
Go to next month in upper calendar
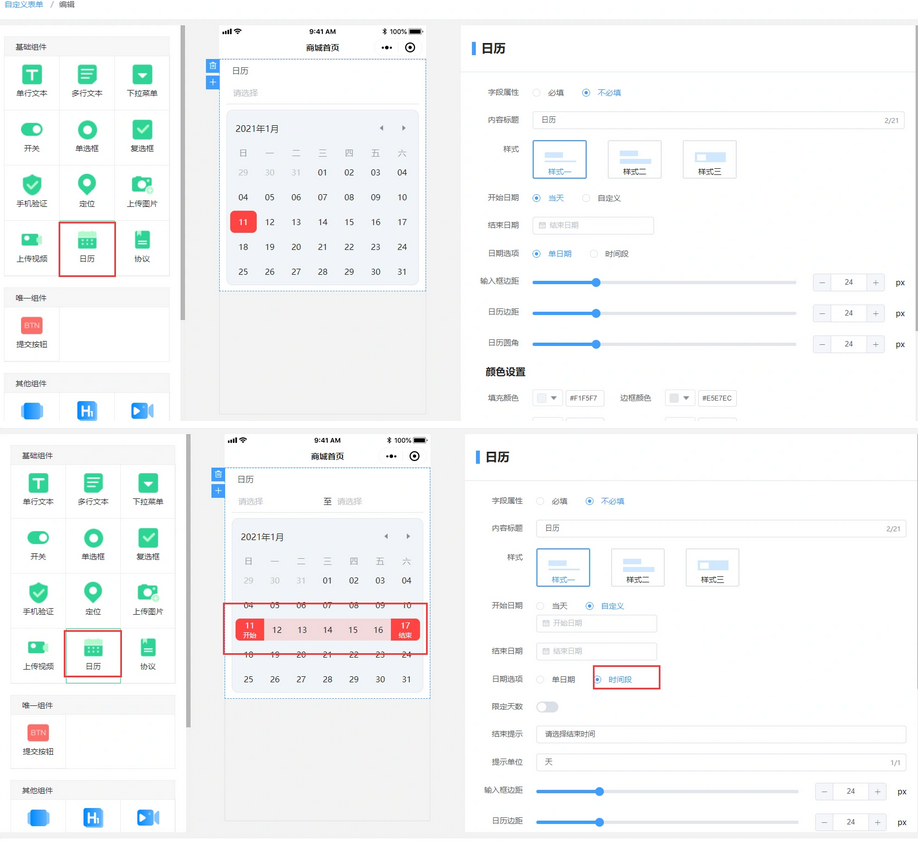[x=404, y=128]
